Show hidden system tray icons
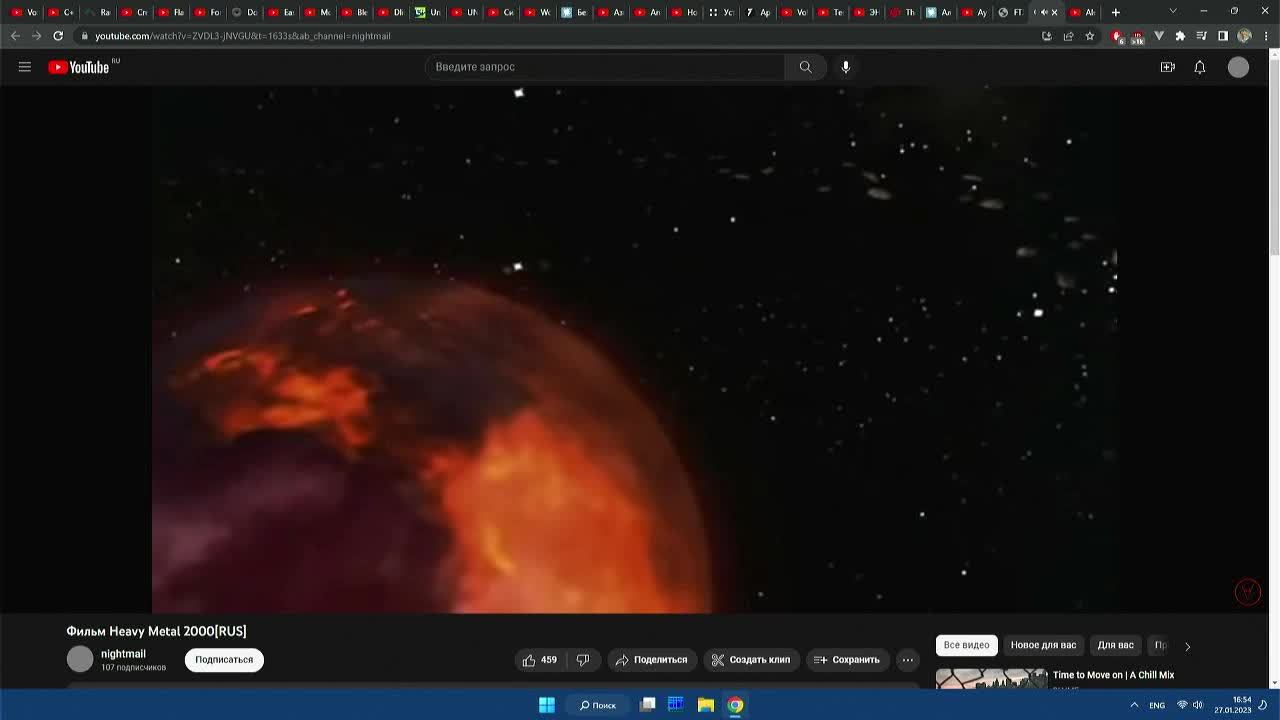This screenshot has width=1280, height=720. pos(1134,705)
